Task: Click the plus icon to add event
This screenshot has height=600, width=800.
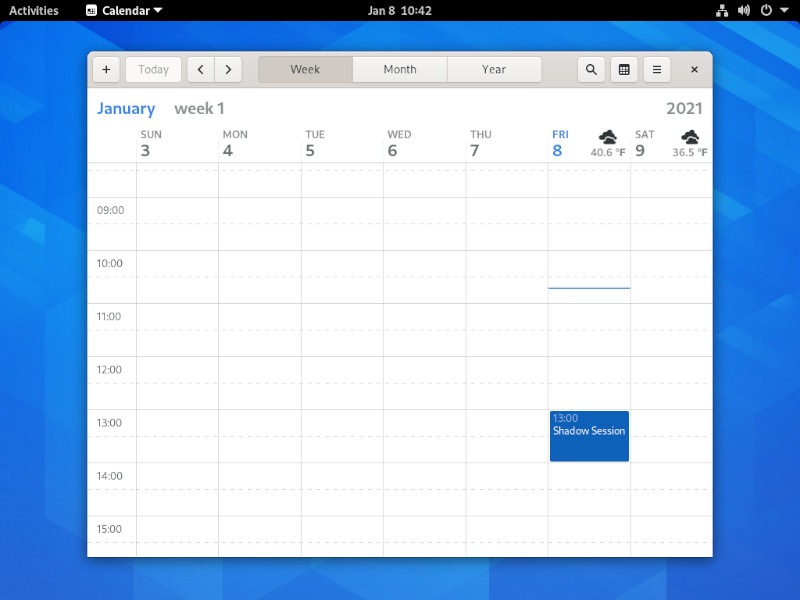Action: tap(106, 69)
